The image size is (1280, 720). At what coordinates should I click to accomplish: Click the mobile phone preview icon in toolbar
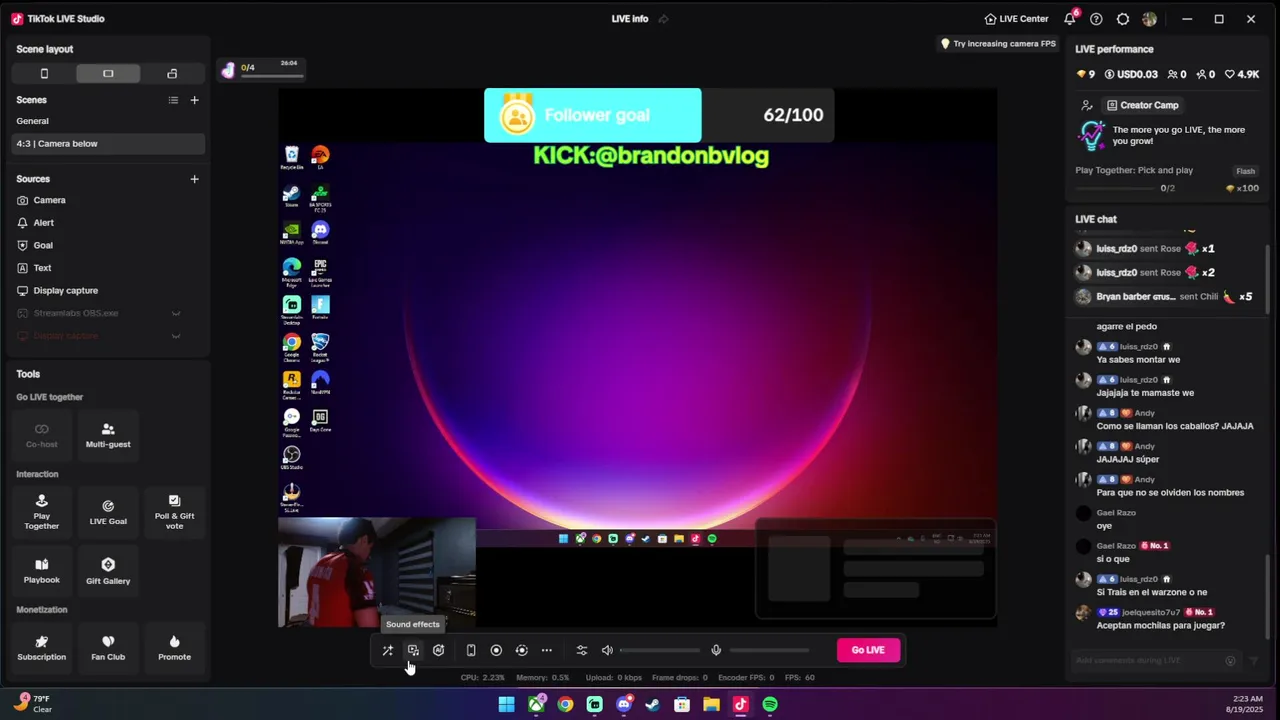tap(471, 650)
